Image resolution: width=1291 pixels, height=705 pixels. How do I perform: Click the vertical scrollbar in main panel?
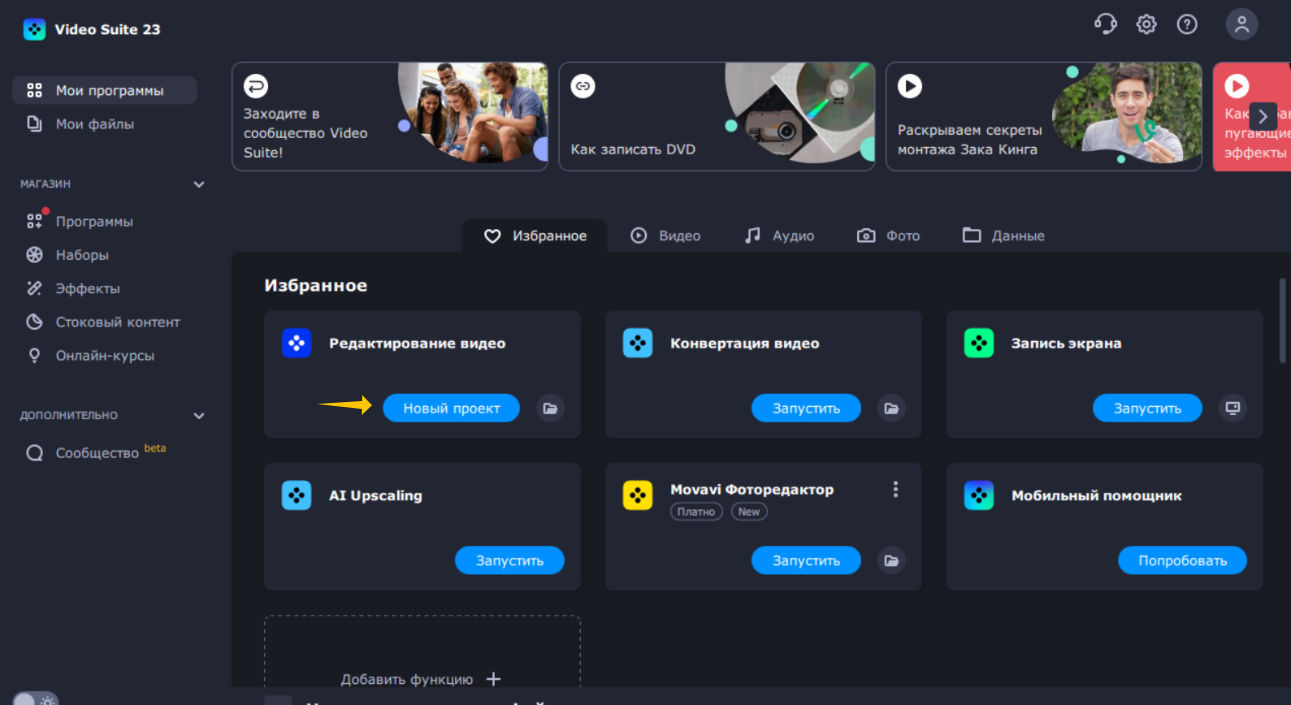[x=1283, y=320]
